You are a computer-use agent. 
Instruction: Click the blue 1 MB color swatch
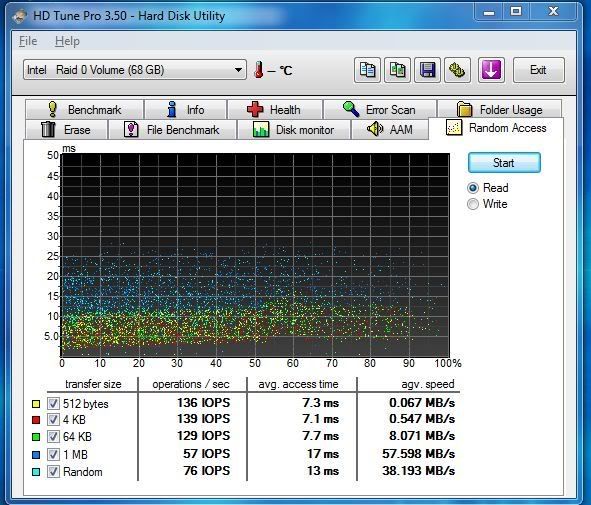pos(36,455)
